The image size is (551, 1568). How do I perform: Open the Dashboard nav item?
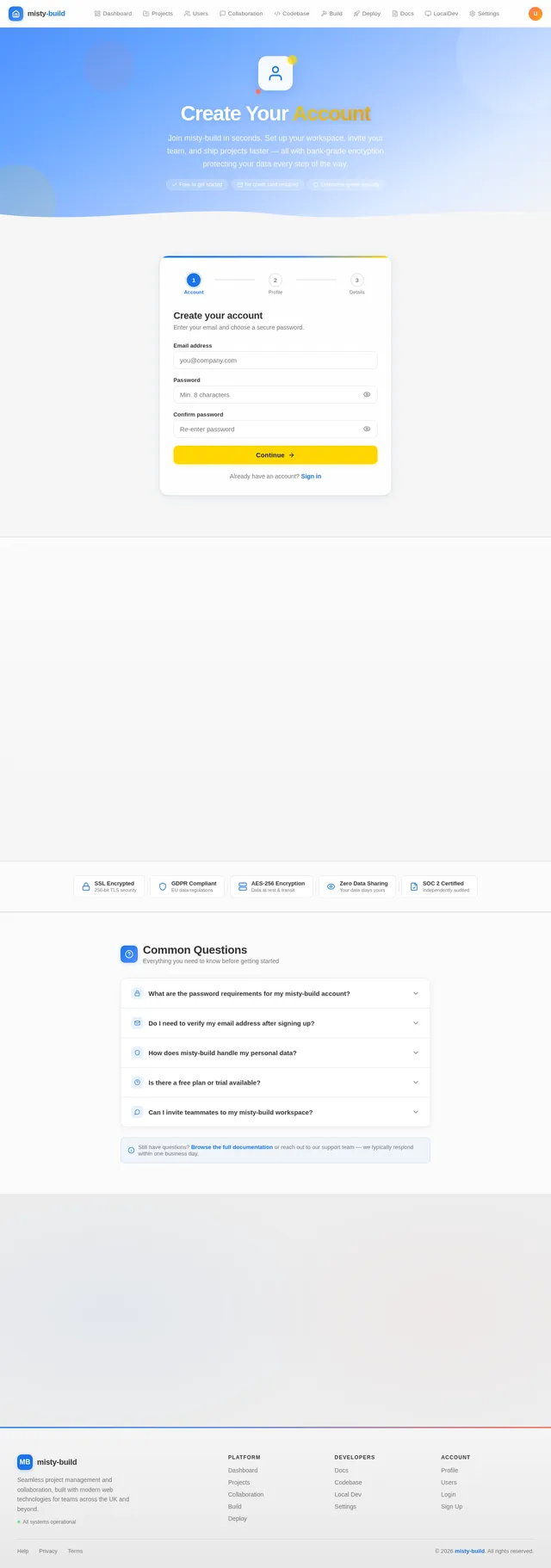[113, 14]
